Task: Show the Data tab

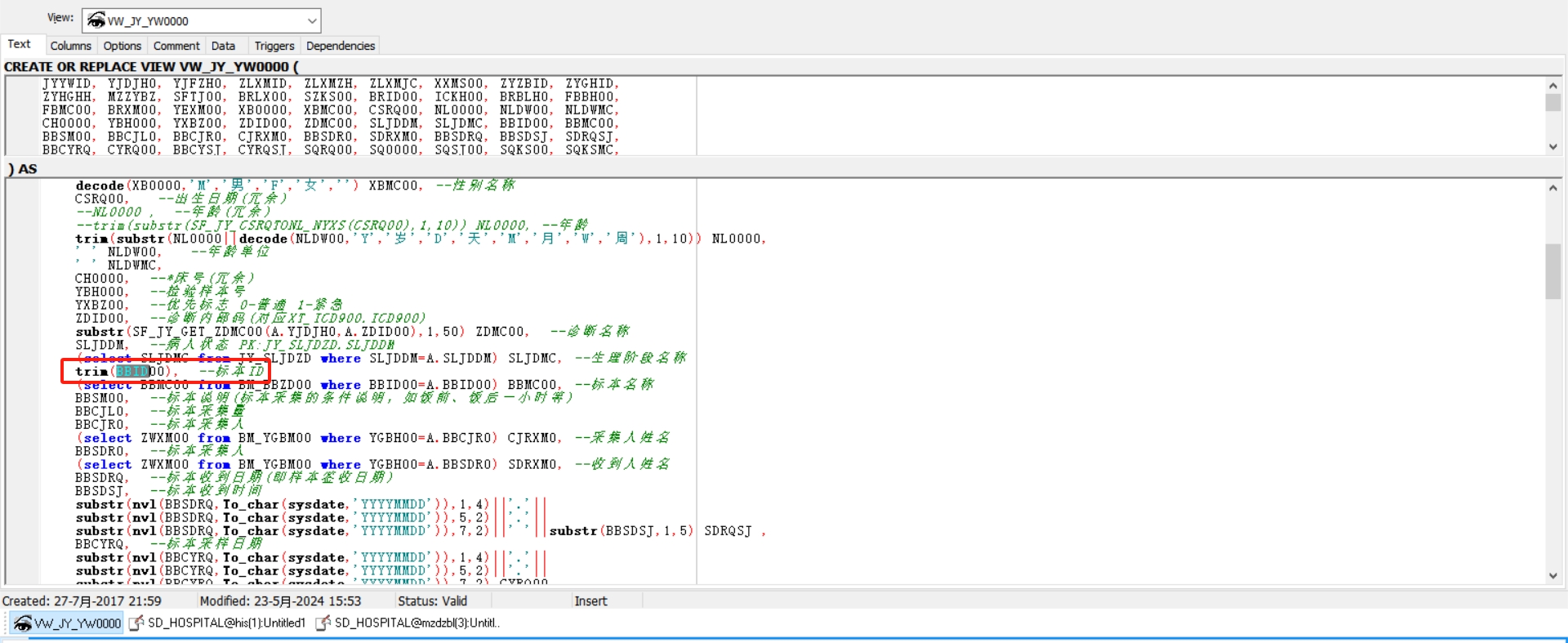Action: pos(223,46)
